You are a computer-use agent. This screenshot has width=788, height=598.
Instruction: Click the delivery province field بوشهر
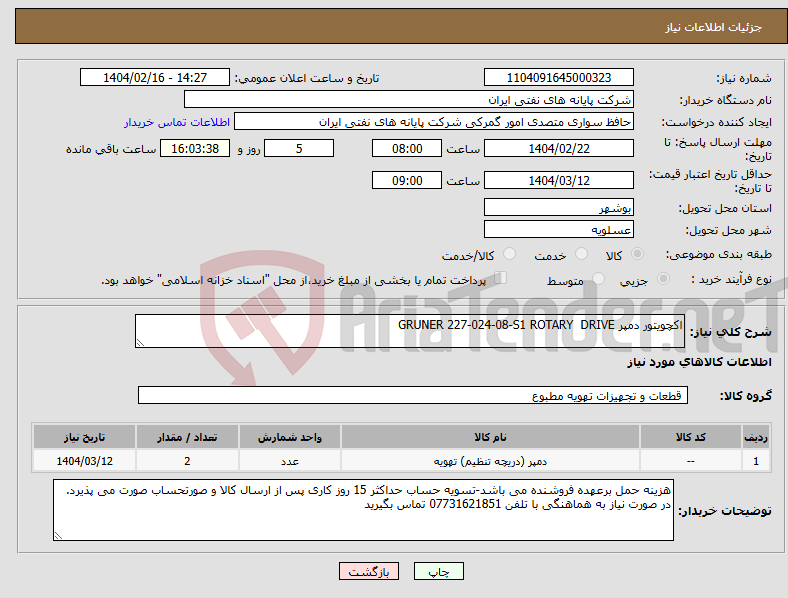(x=558, y=207)
